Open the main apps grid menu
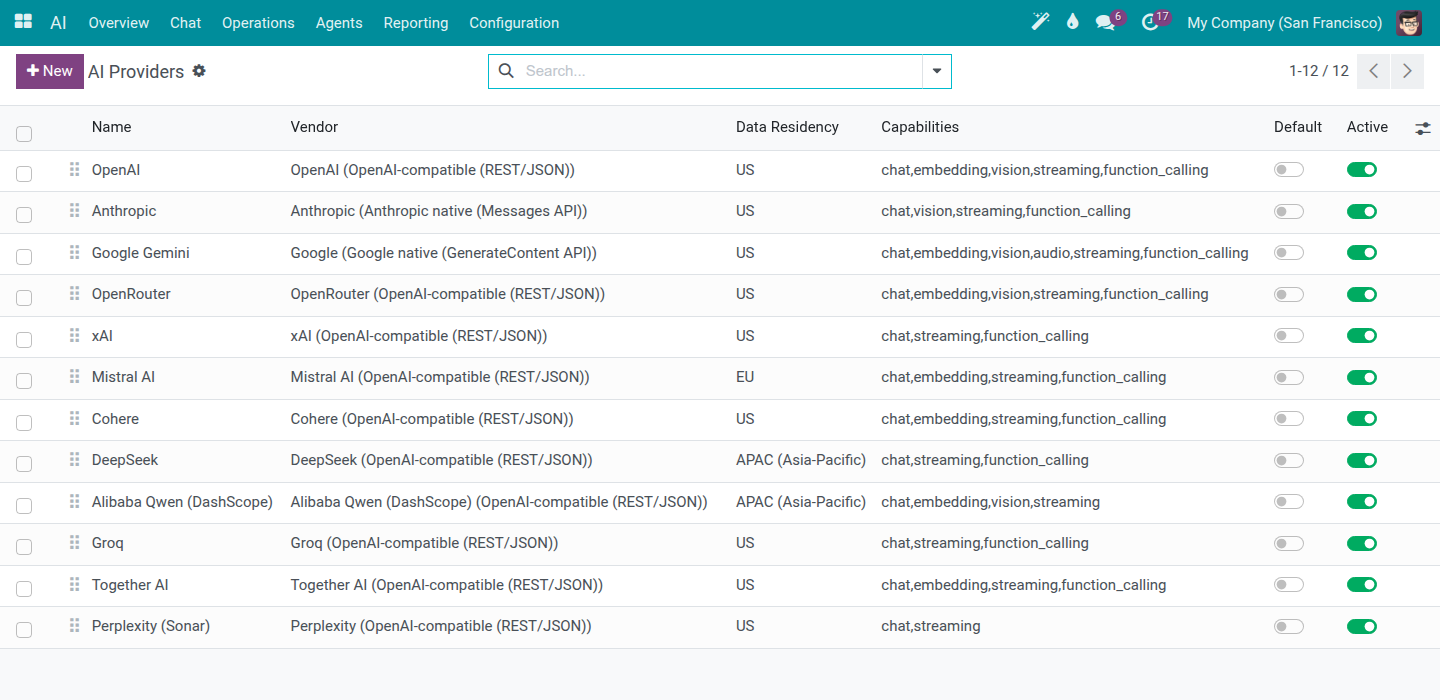1440x700 pixels. point(23,22)
